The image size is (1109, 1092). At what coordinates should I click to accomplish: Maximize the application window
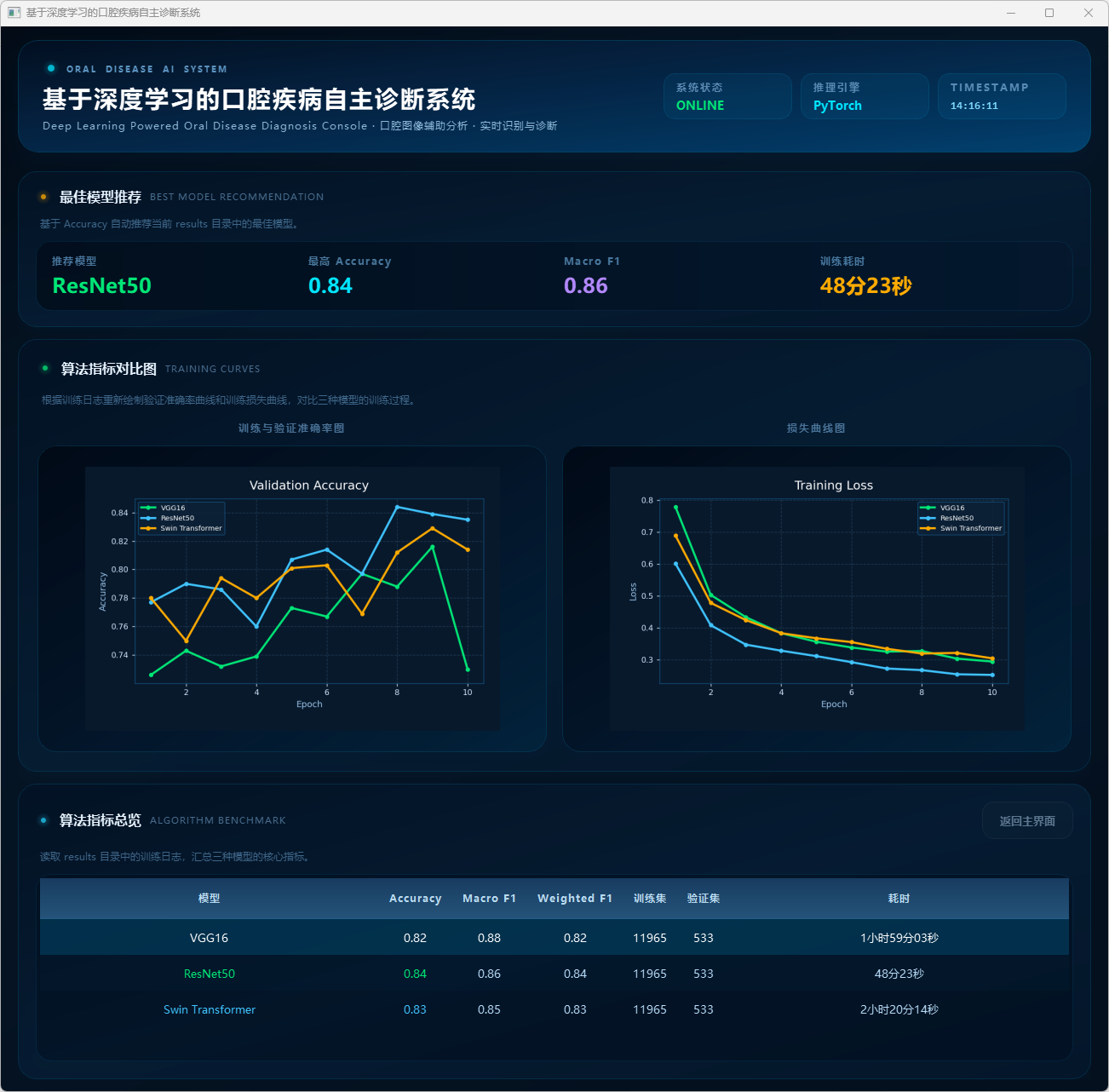click(x=1049, y=13)
